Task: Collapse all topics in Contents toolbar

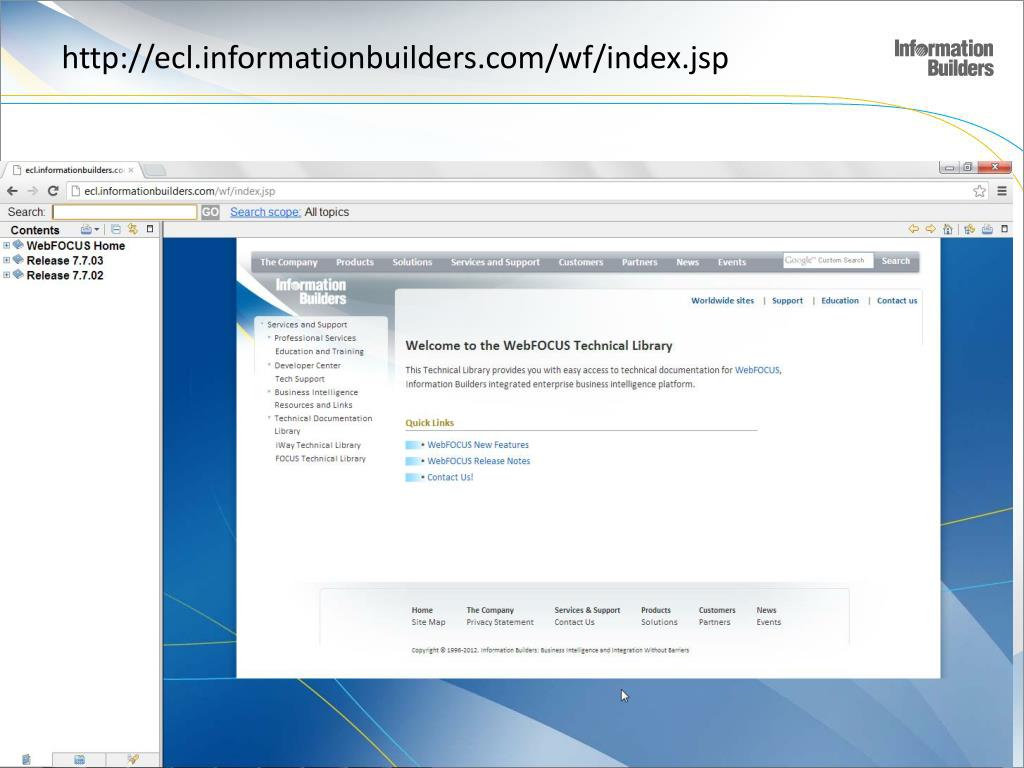Action: pos(116,229)
